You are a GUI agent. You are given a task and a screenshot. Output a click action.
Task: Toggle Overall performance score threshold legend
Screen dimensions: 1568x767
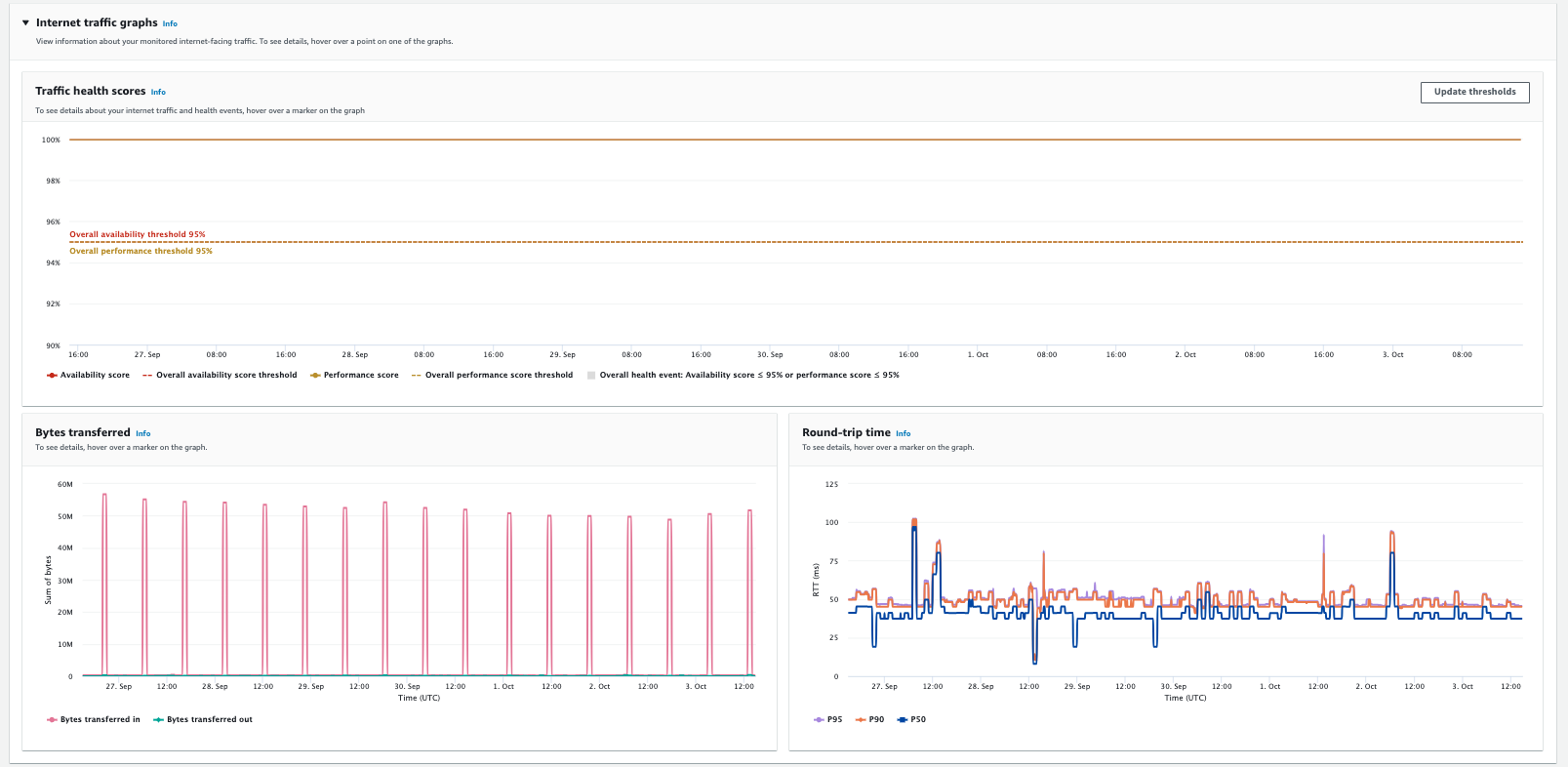click(x=498, y=375)
